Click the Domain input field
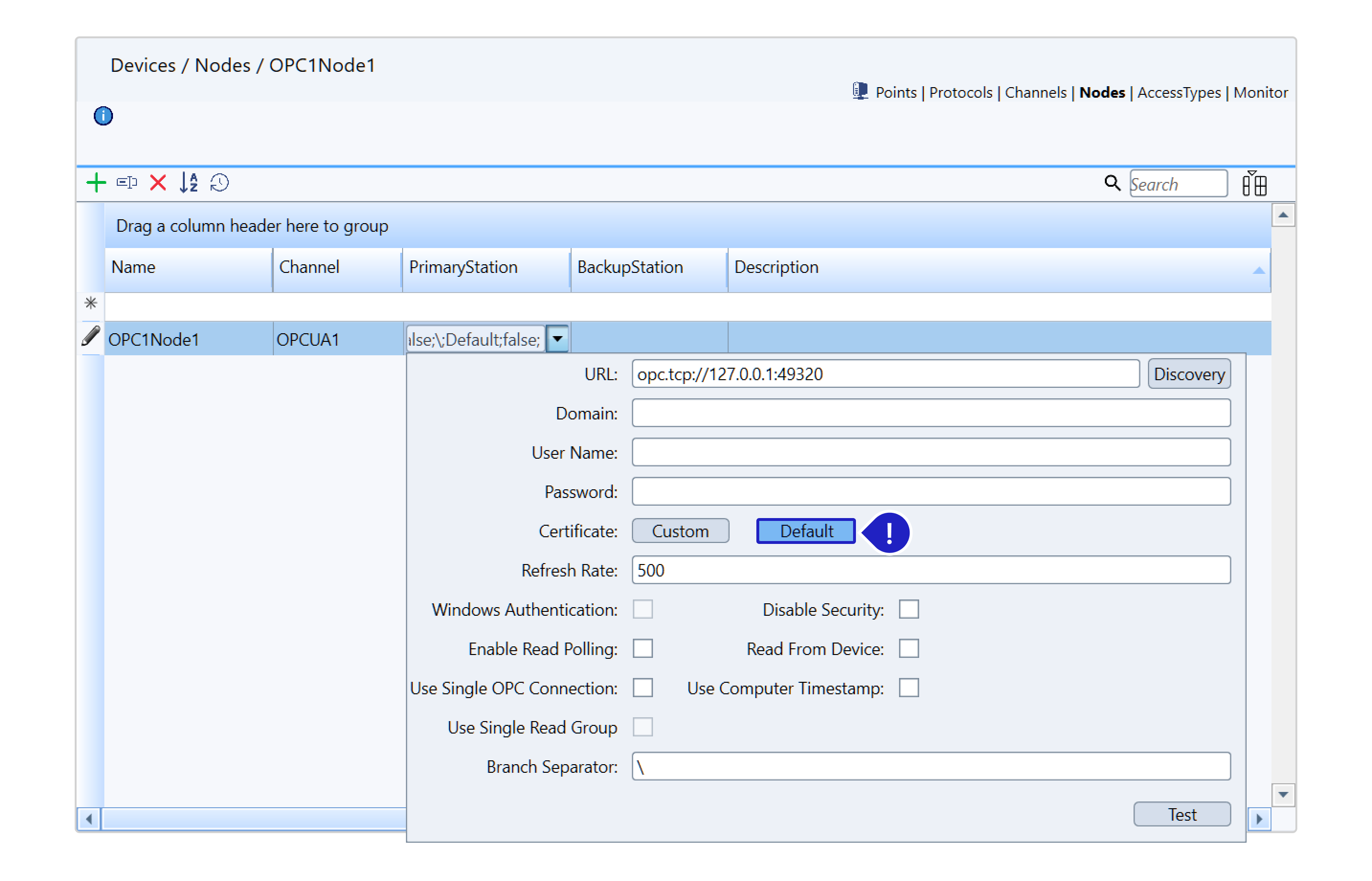The height and width of the screenshot is (881, 1372). pyautogui.click(x=931, y=412)
